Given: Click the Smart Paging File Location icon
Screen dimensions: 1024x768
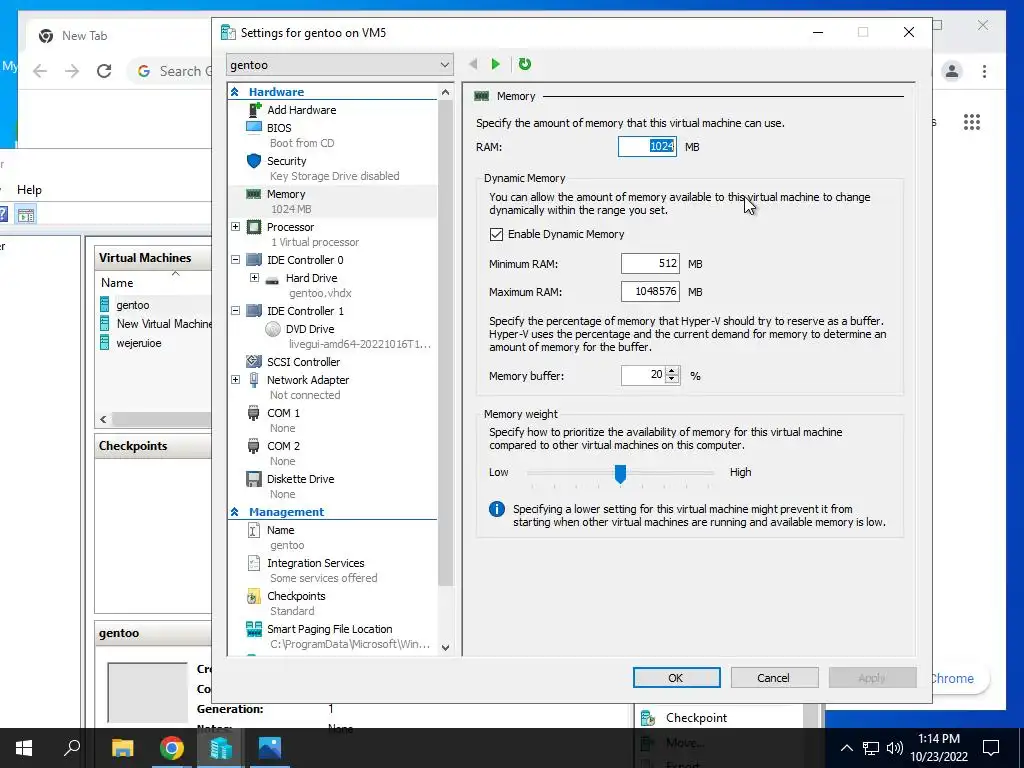Looking at the screenshot, I should pos(254,629).
